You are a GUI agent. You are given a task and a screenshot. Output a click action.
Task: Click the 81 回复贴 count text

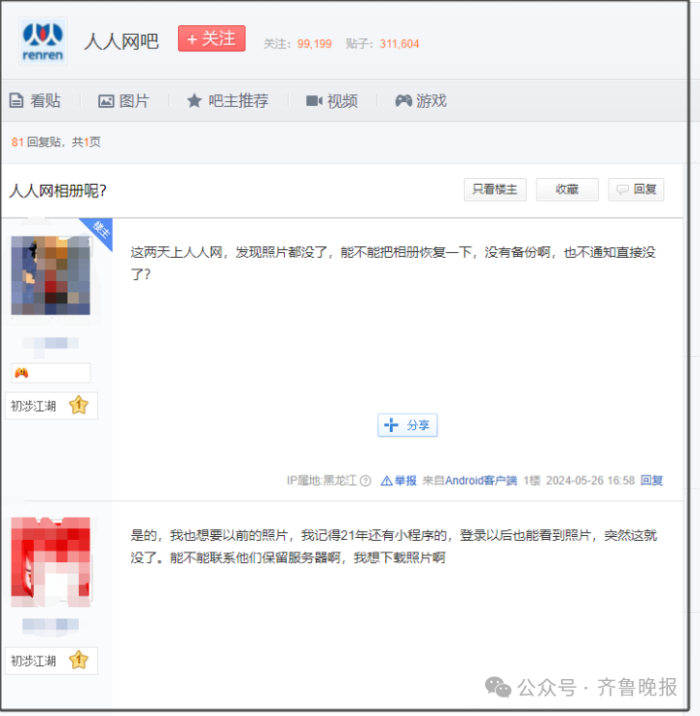click(x=36, y=142)
